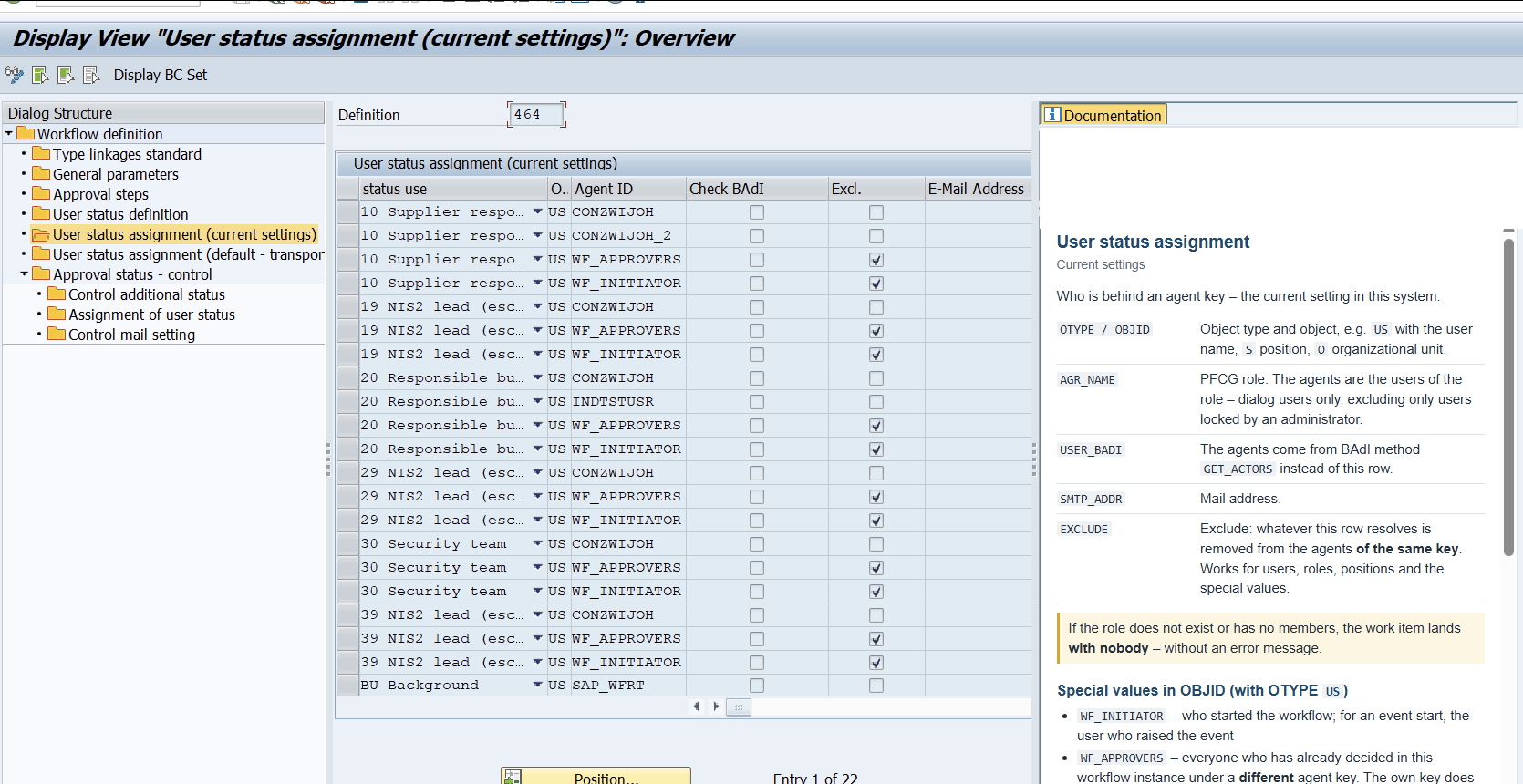Click the Position button's icon
This screenshot has height=784, width=1523.
click(513, 777)
